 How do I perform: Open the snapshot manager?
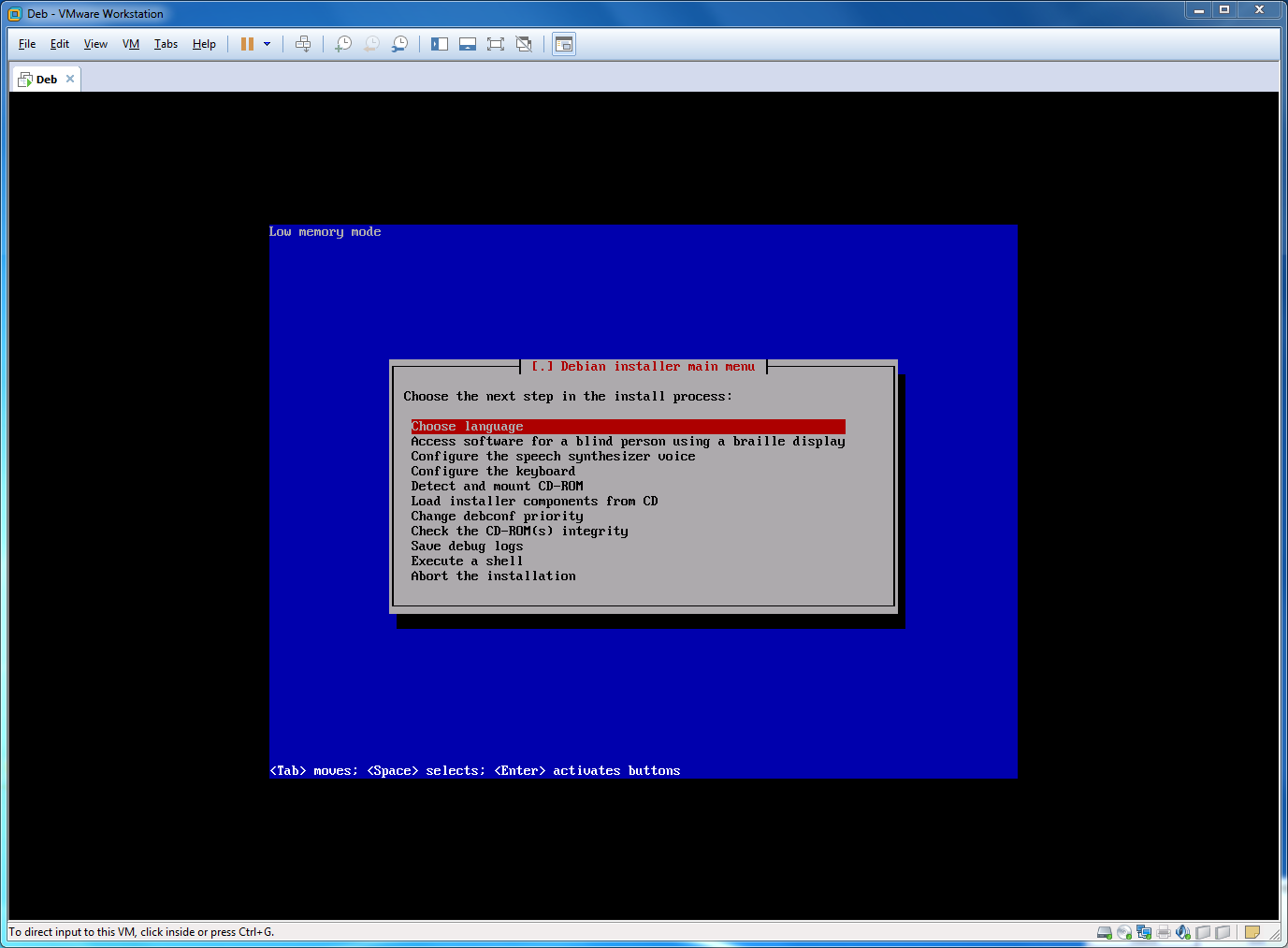tap(399, 44)
